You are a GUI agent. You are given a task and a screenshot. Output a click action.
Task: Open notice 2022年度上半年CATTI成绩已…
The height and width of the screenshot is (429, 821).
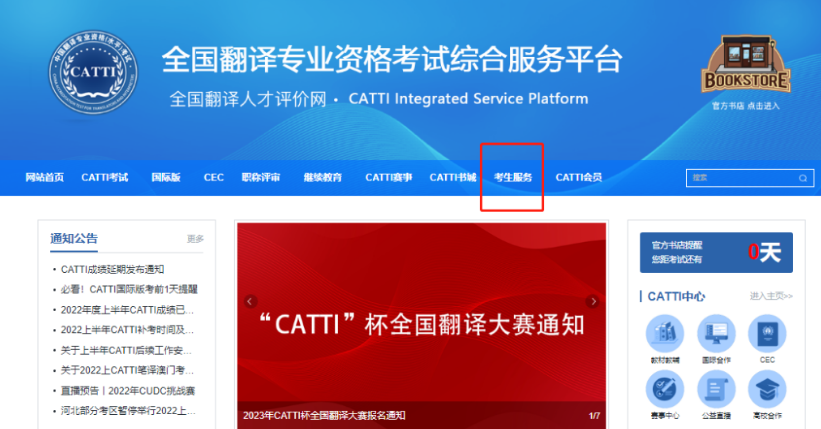(127, 310)
